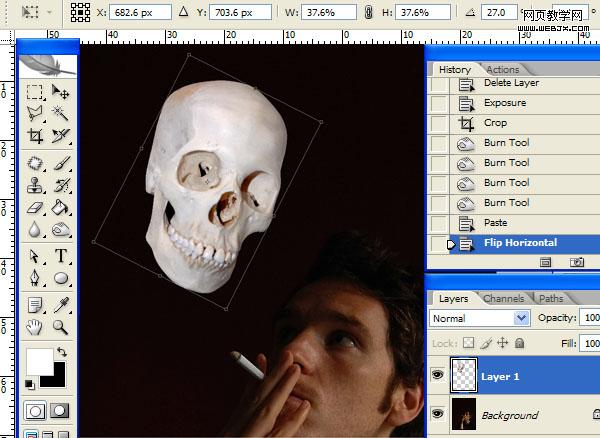Toggle the maintain aspect ratio chain link
This screenshot has height=438, width=600.
[x=368, y=13]
